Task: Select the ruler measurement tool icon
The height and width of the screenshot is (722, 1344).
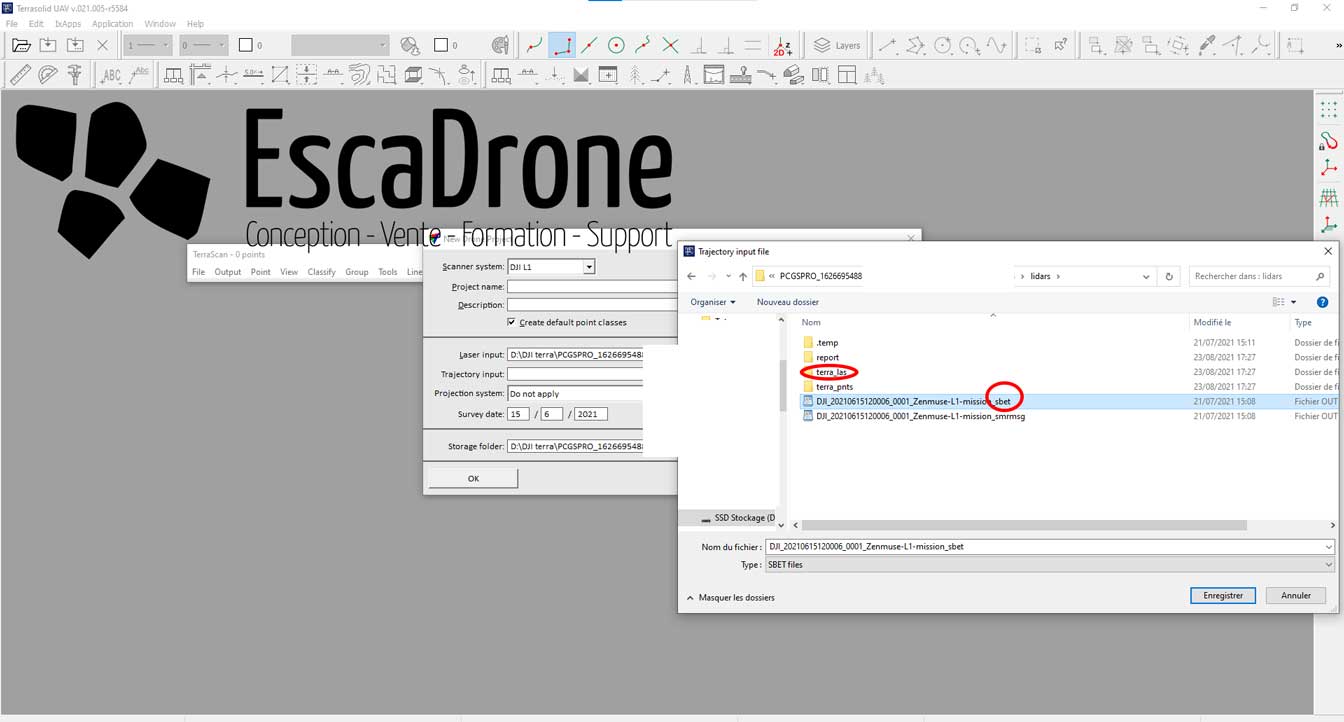Action: [x=20, y=72]
